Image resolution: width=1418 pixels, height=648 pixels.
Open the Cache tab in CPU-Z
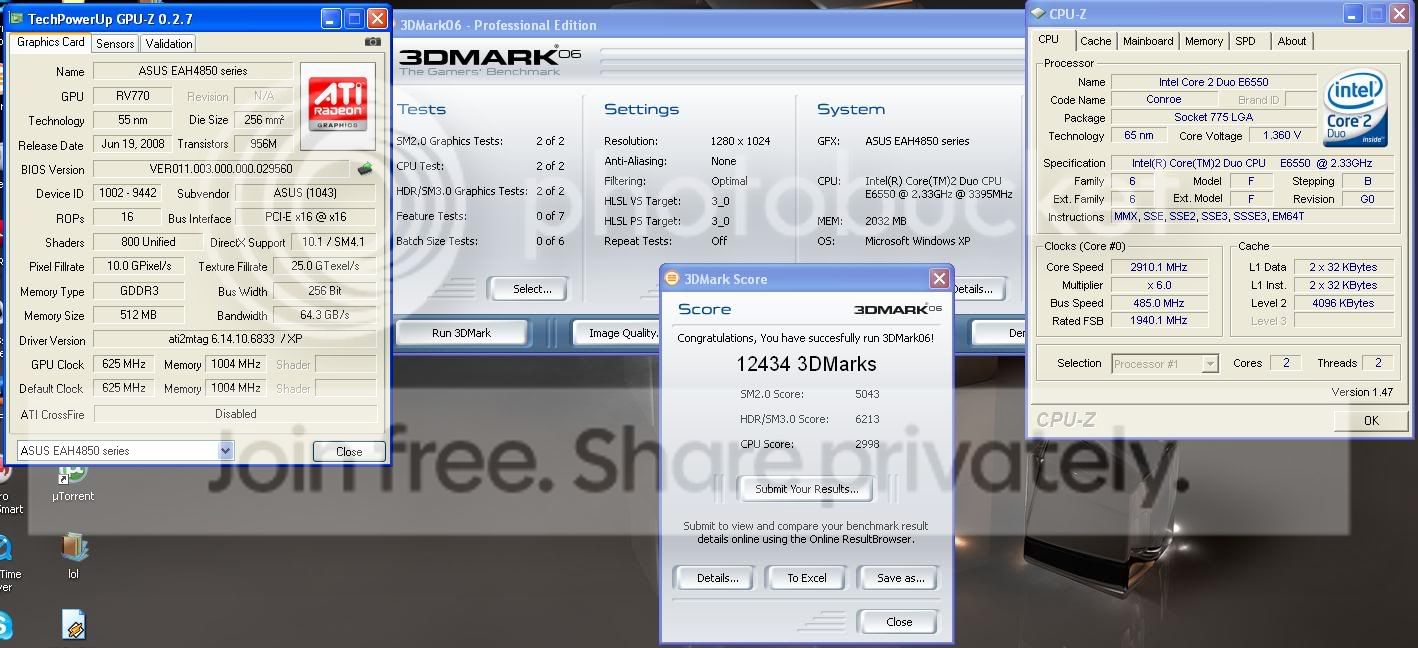click(x=1095, y=41)
